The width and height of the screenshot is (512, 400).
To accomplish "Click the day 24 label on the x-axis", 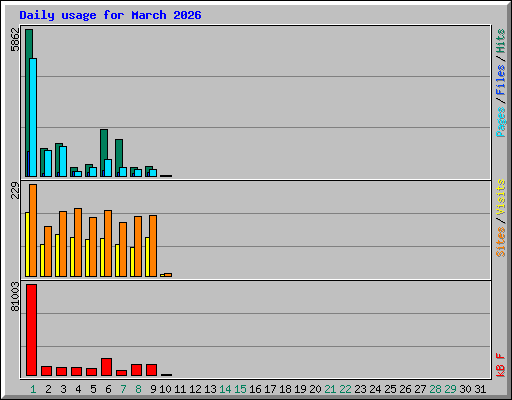I will [x=375, y=389].
